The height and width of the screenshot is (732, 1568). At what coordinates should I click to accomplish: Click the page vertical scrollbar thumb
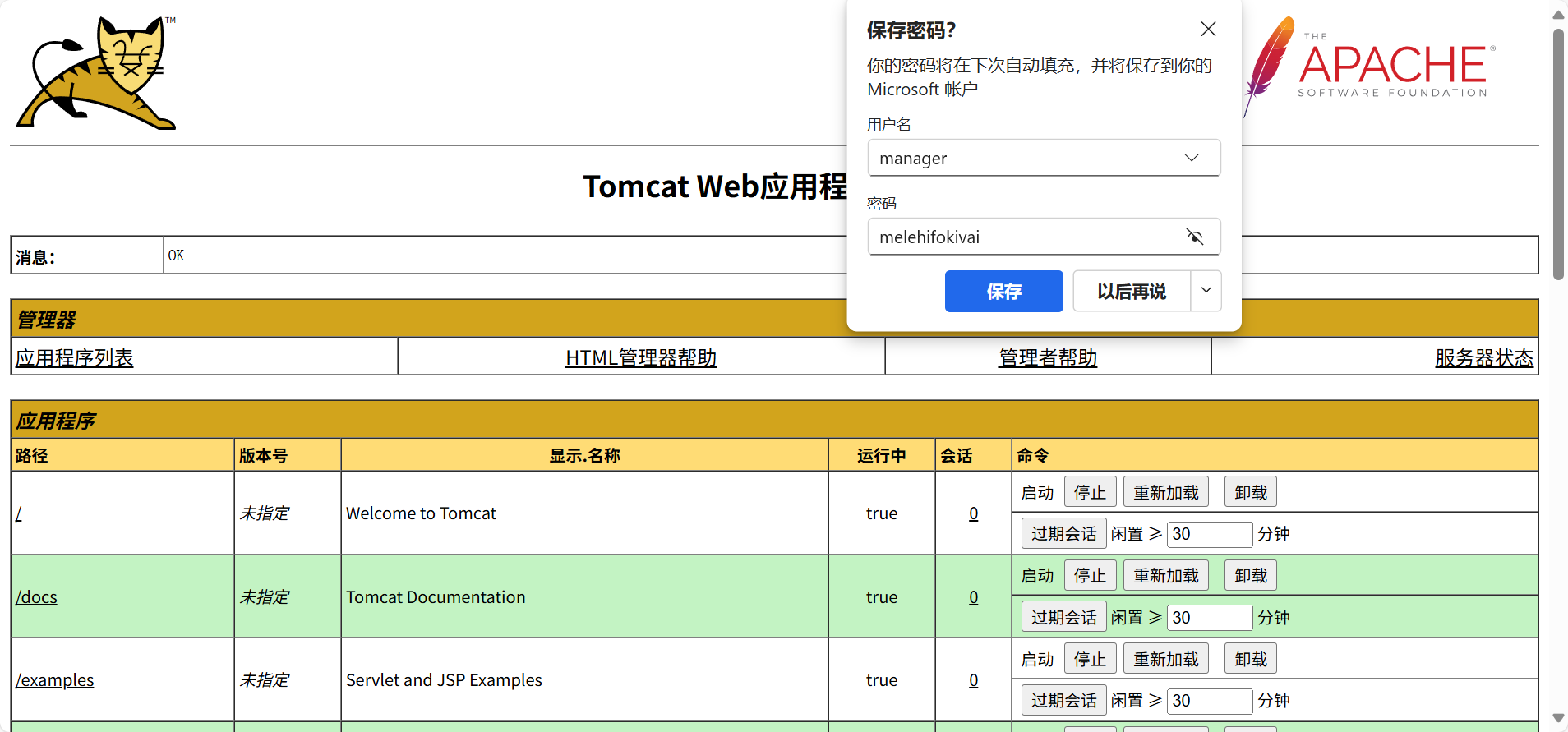click(1558, 154)
